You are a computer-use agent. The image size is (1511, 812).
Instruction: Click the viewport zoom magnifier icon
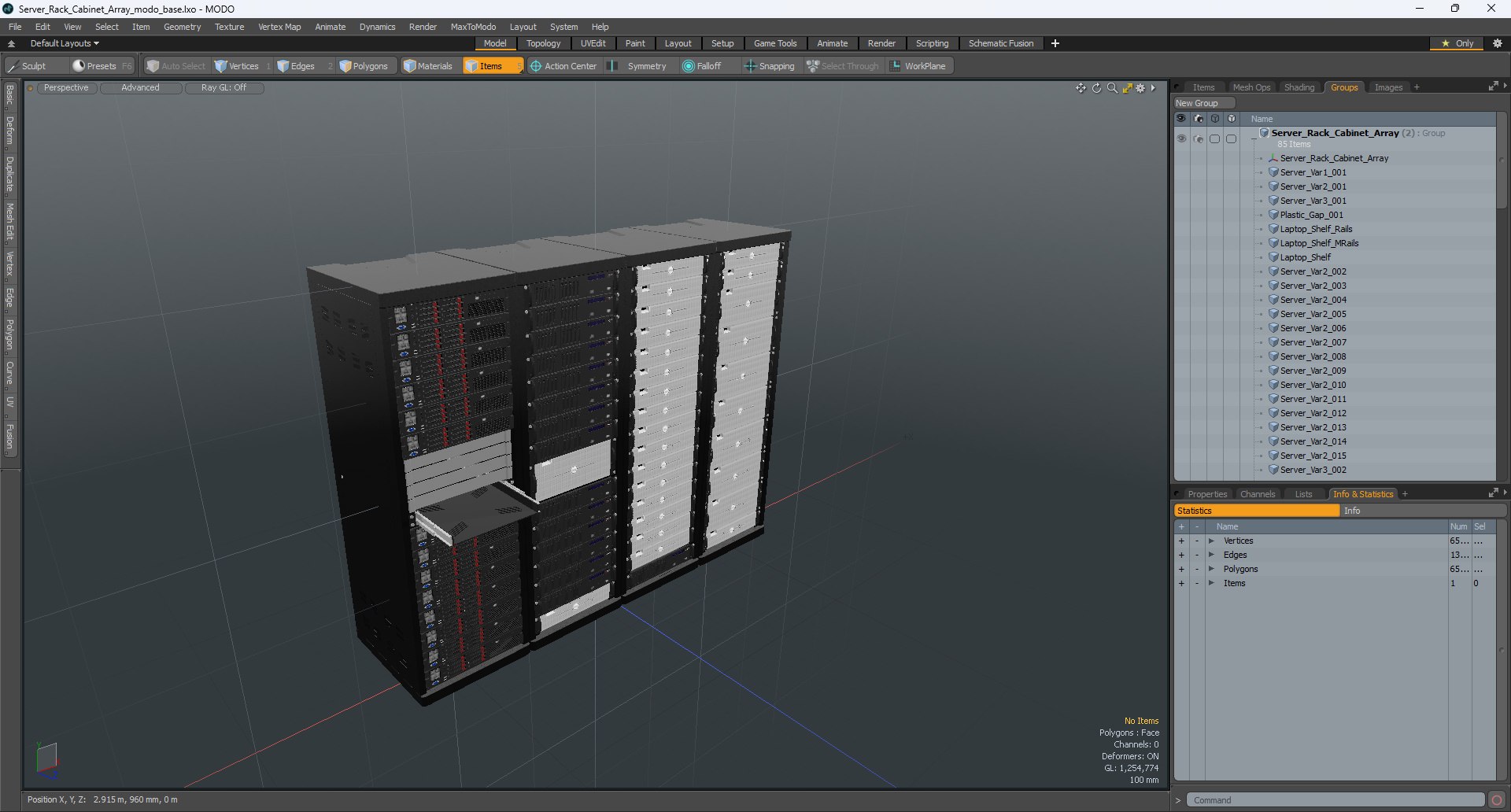(x=1112, y=88)
